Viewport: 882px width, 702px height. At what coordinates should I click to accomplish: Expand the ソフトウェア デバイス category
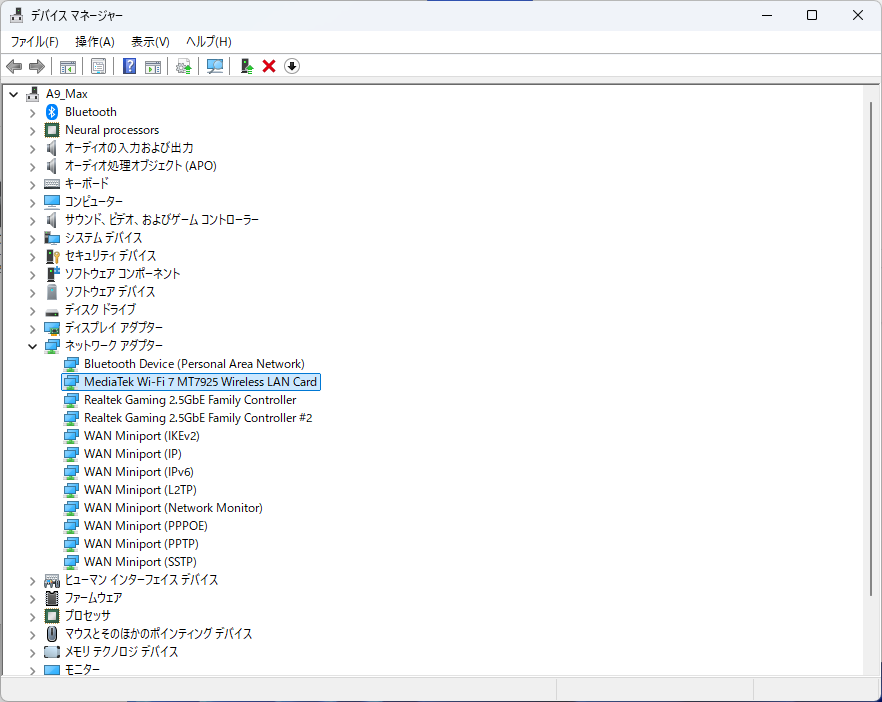click(32, 292)
